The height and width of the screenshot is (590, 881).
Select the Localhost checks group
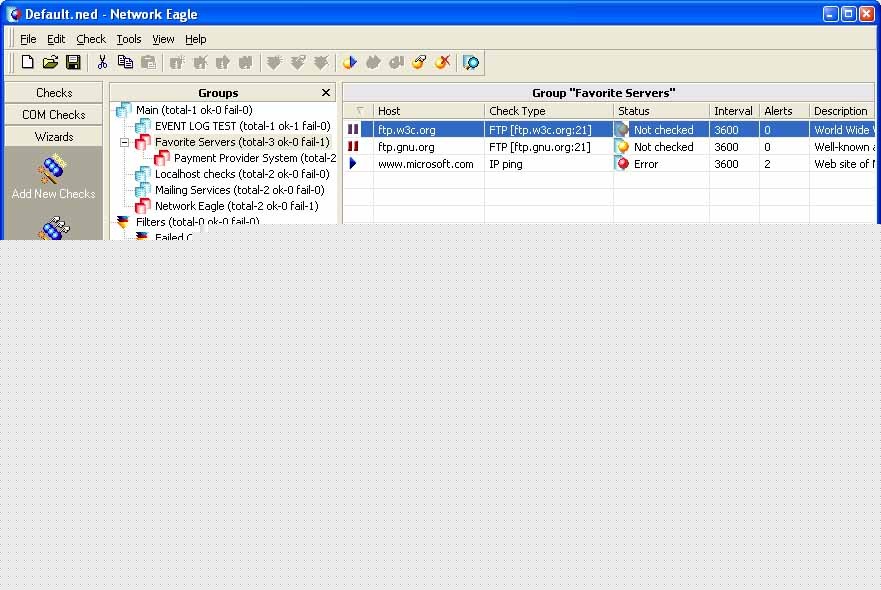242,174
